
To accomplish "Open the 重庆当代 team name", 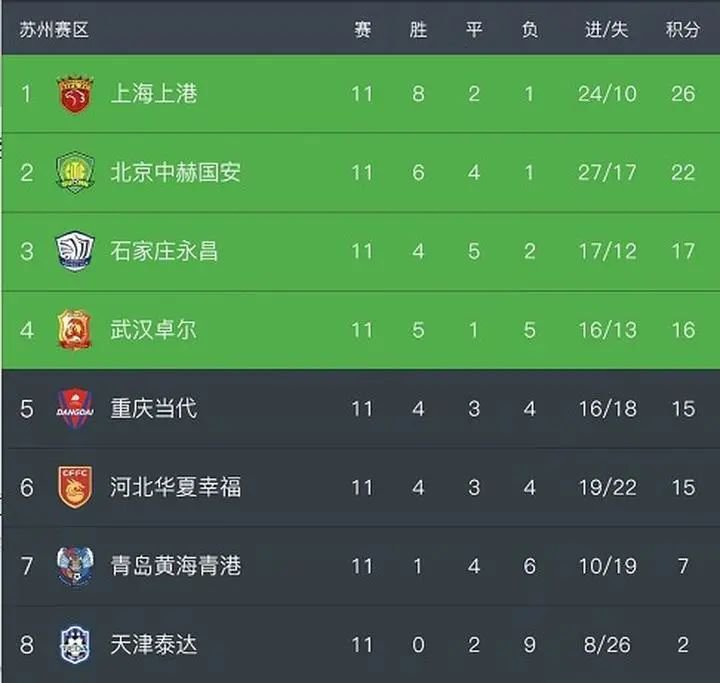I will pos(154,408).
